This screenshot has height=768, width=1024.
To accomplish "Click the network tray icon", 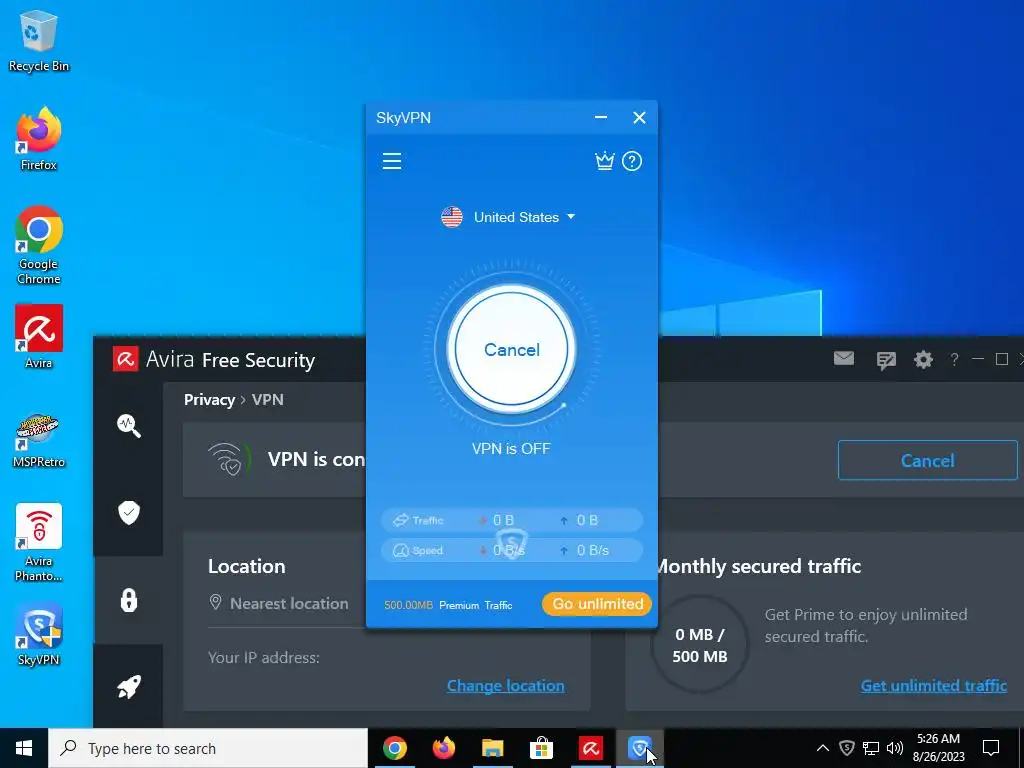I will click(871, 748).
